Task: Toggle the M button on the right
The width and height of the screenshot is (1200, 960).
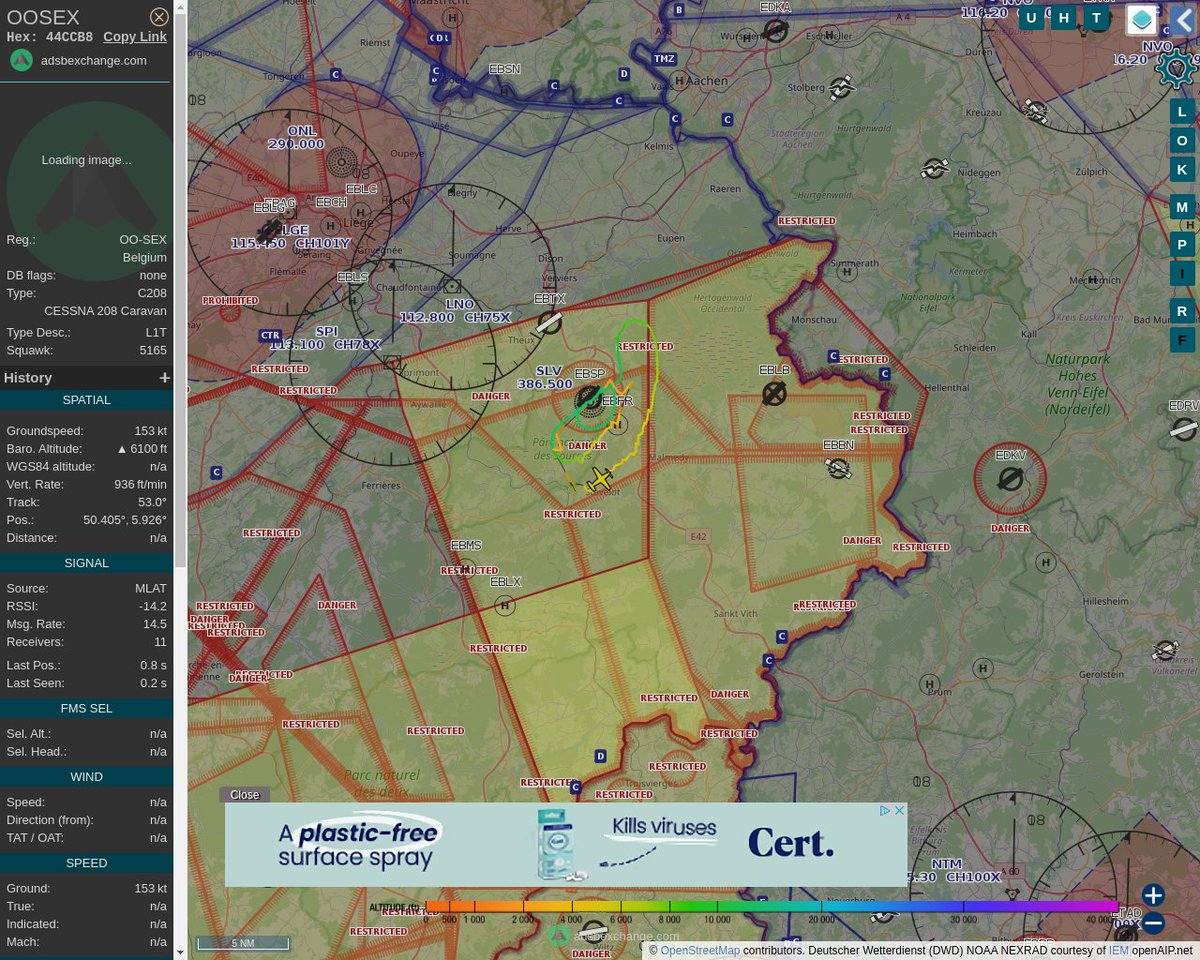Action: click(x=1182, y=207)
